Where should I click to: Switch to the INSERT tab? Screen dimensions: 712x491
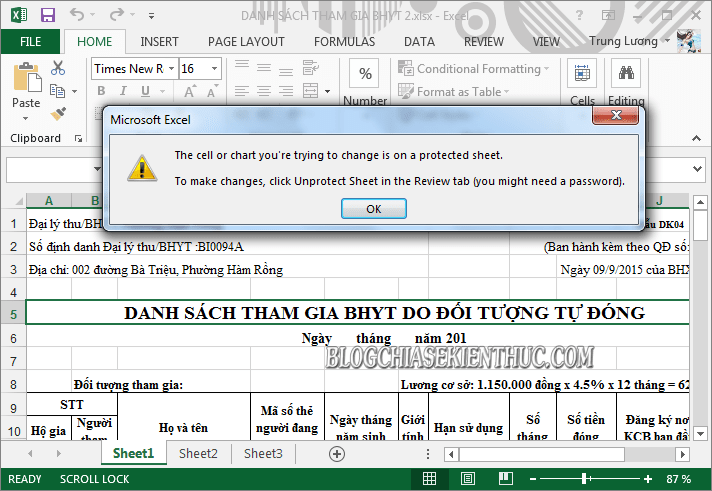(x=159, y=42)
